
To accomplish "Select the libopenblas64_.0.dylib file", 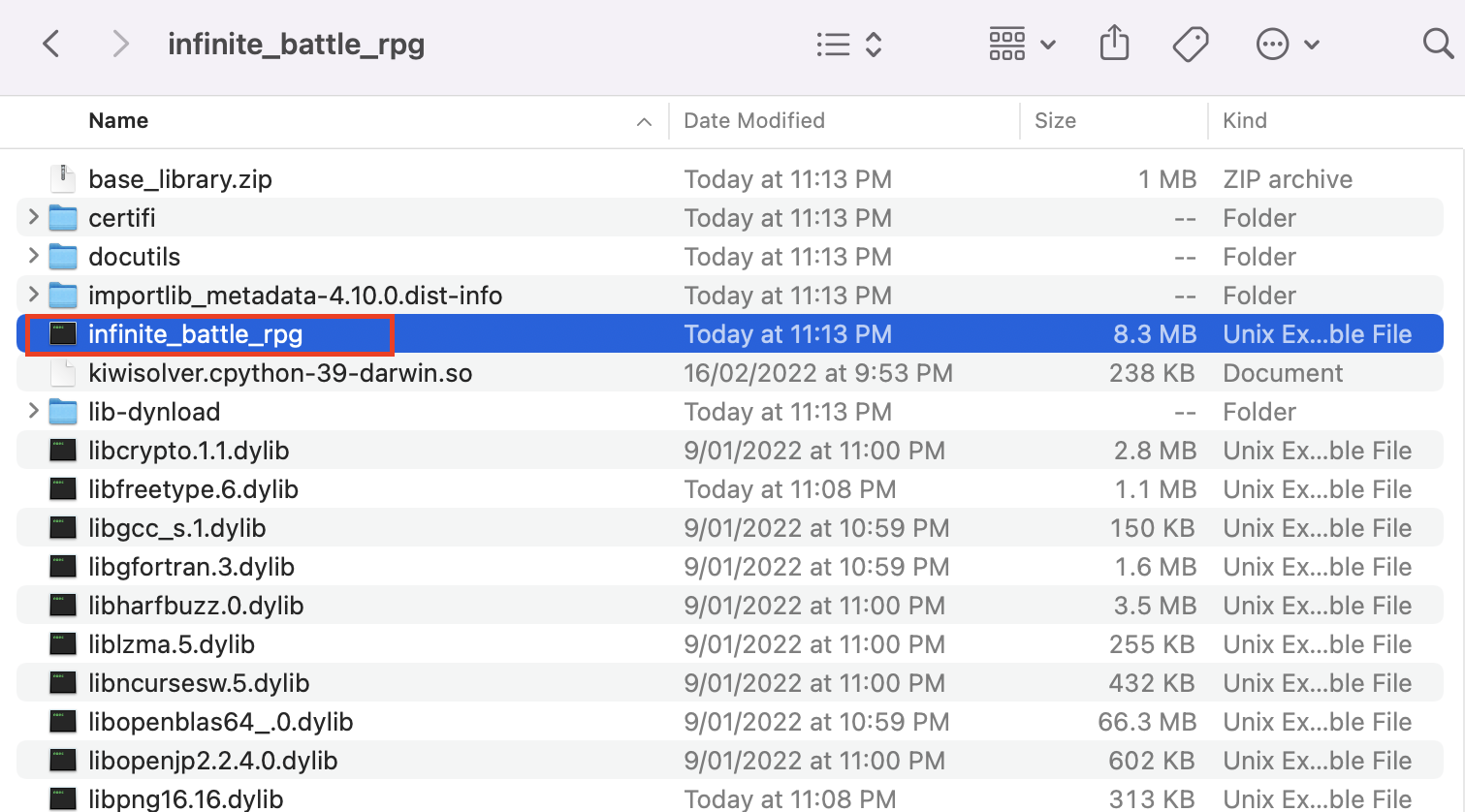I will click(x=220, y=722).
